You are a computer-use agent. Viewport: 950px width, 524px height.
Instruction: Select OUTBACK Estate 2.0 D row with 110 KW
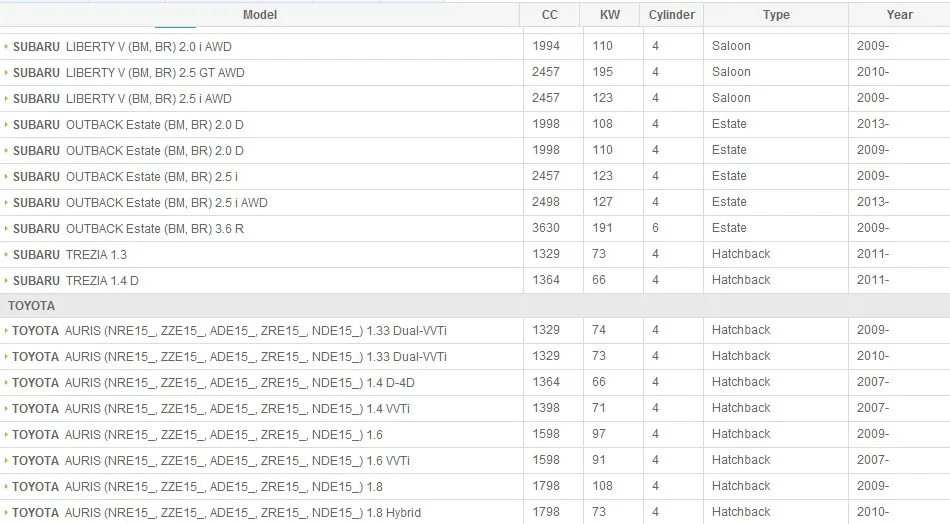pyautogui.click(x=475, y=150)
